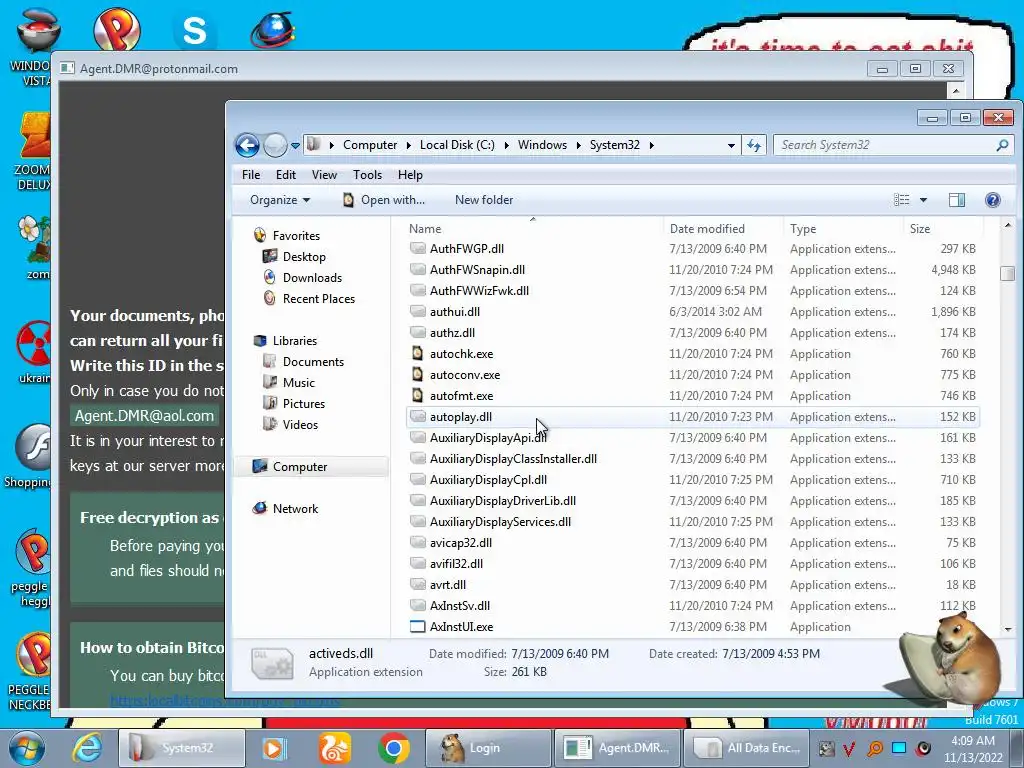Image resolution: width=1024 pixels, height=768 pixels.
Task: Open the Music library
Action: 298,383
